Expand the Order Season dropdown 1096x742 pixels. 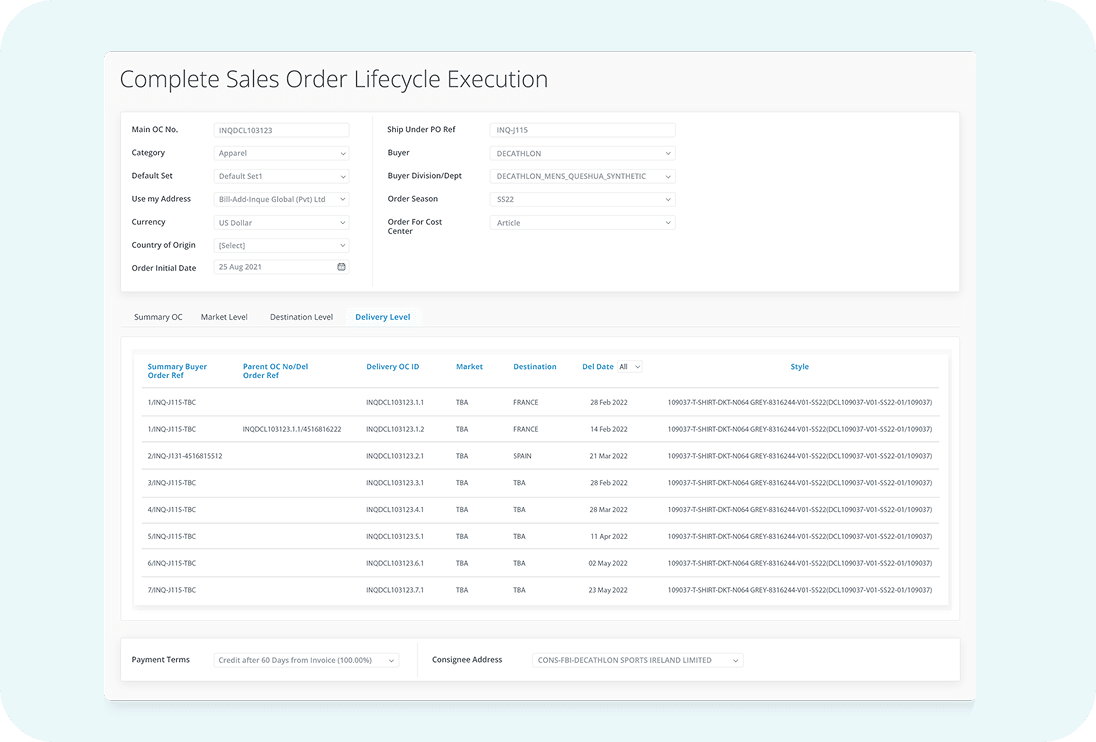(583, 200)
